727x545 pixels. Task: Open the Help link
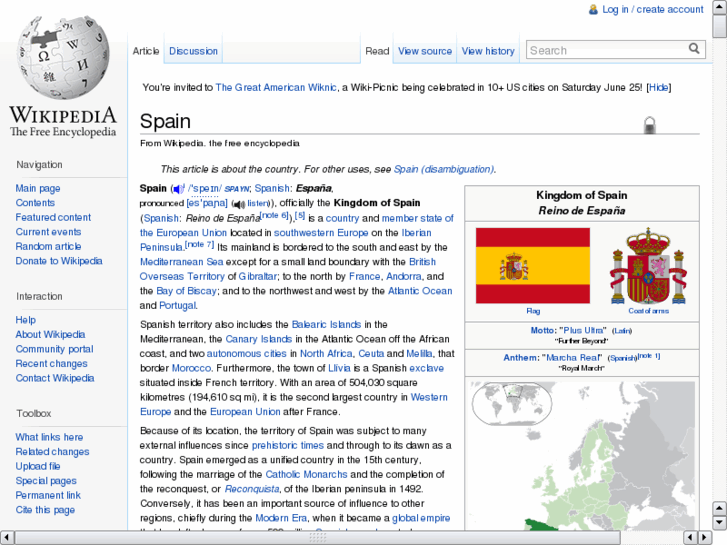tap(26, 320)
